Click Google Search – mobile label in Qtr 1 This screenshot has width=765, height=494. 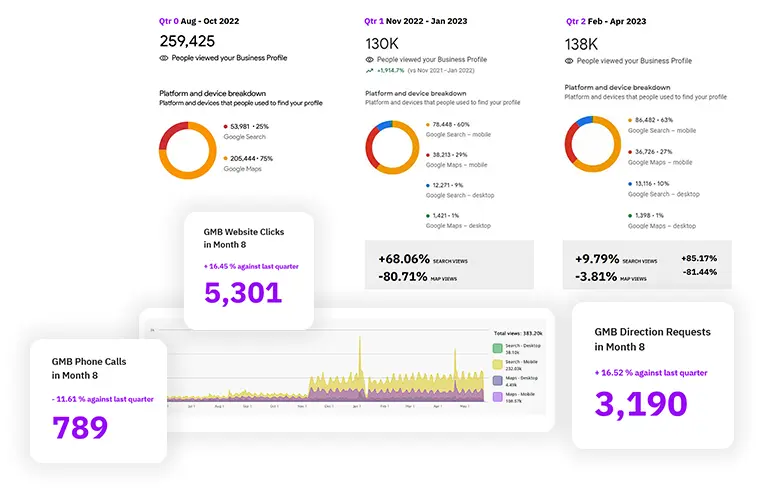(x=458, y=135)
